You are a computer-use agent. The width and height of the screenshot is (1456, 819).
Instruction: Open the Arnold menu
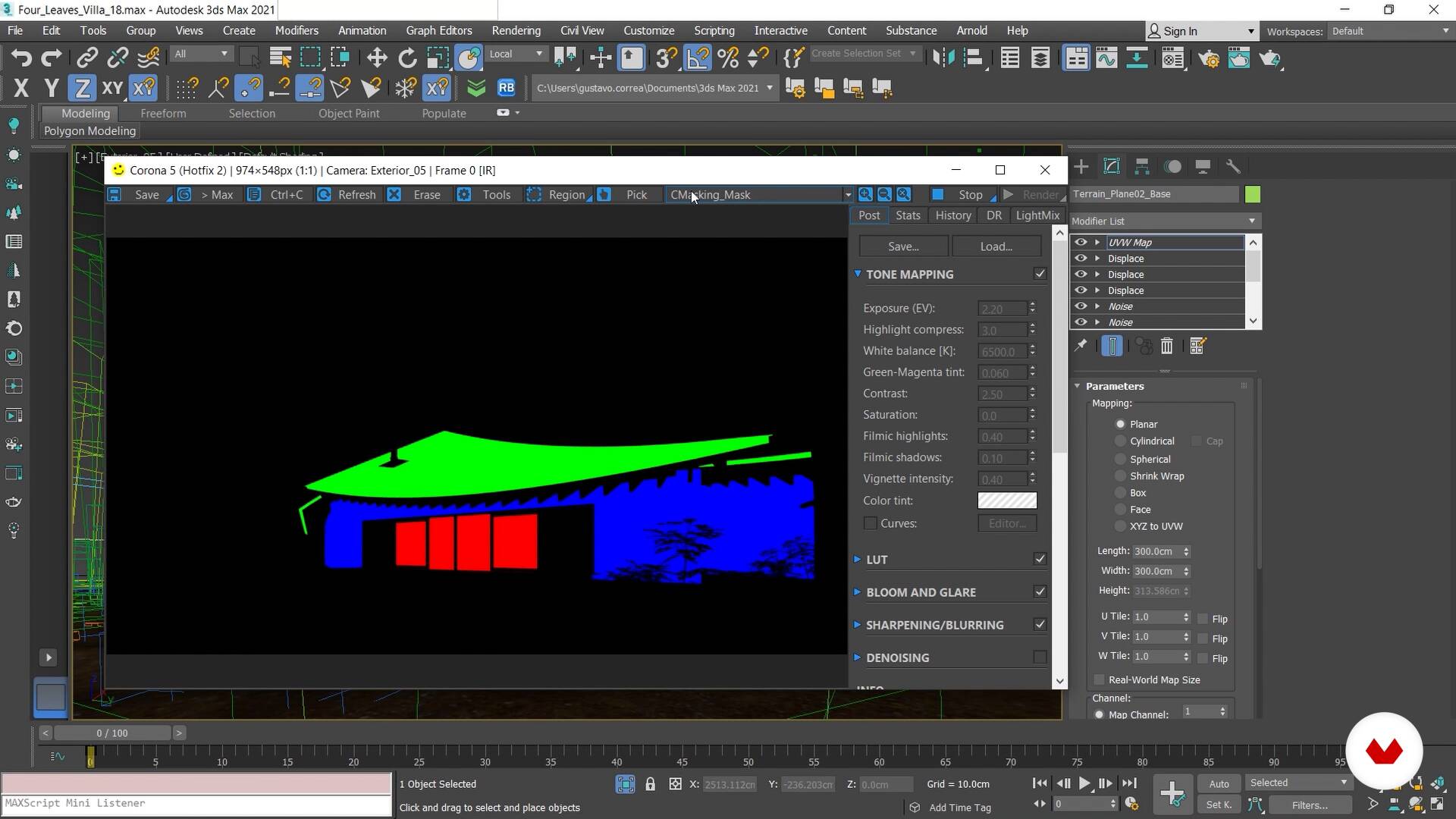pyautogui.click(x=971, y=30)
